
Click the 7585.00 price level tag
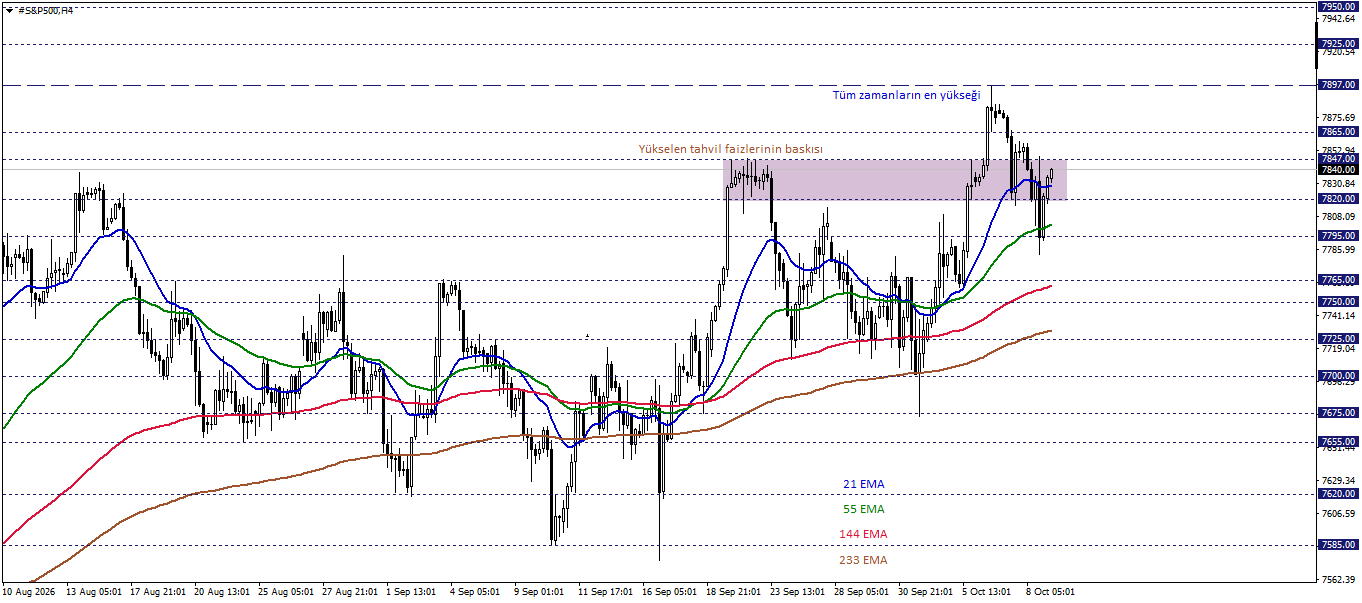(x=1338, y=544)
